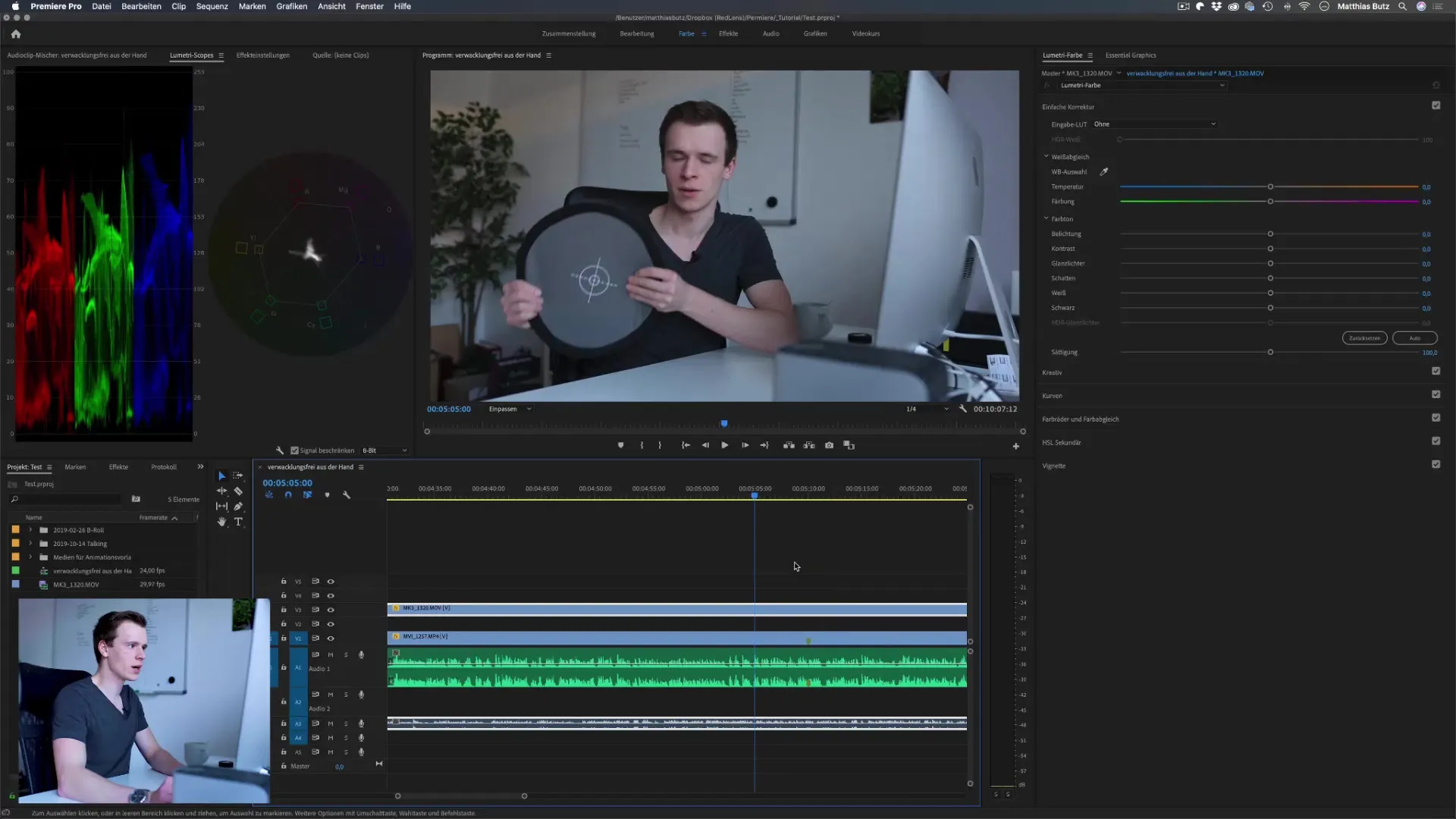The image size is (1456, 819).
Task: Solo the Audio 2 track
Action: click(x=346, y=695)
